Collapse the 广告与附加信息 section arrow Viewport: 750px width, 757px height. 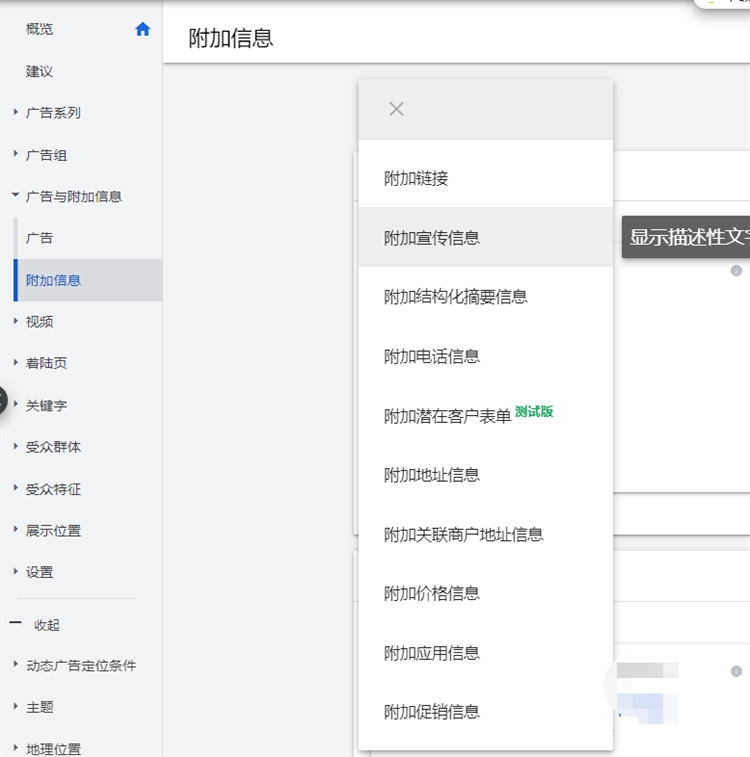pos(15,195)
